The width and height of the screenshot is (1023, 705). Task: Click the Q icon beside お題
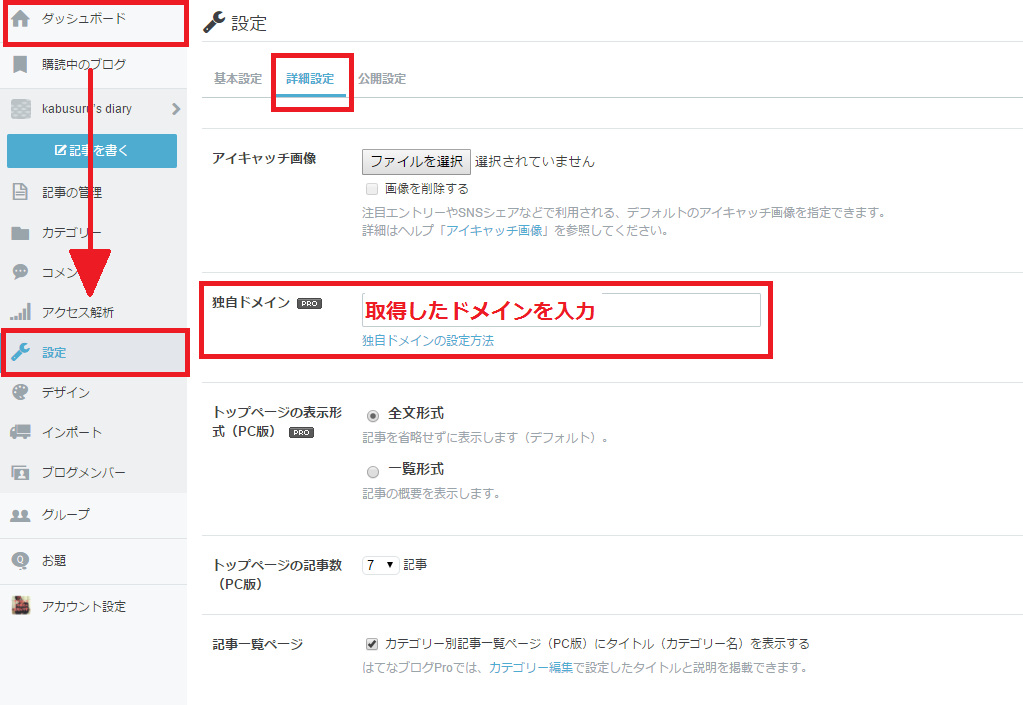point(20,560)
